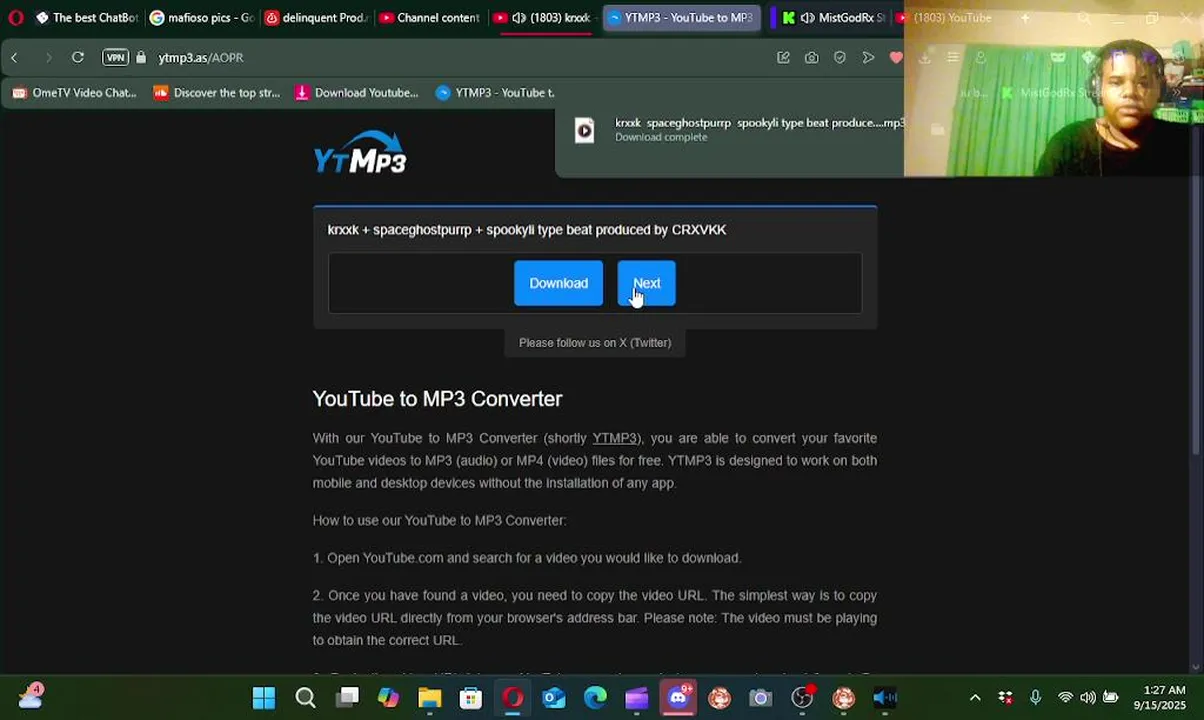Switch to 'The best ChatBot' tab
The image size is (1204, 720).
pyautogui.click(x=87, y=18)
